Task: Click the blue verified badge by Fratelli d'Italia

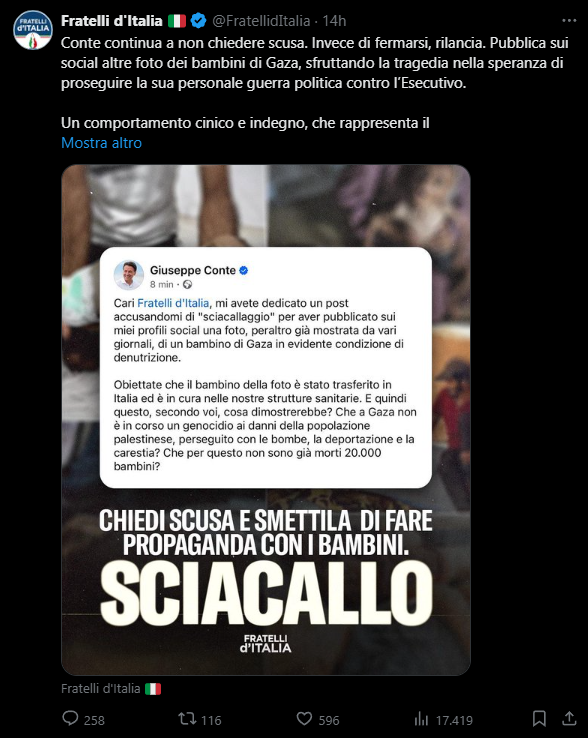Action: point(198,21)
